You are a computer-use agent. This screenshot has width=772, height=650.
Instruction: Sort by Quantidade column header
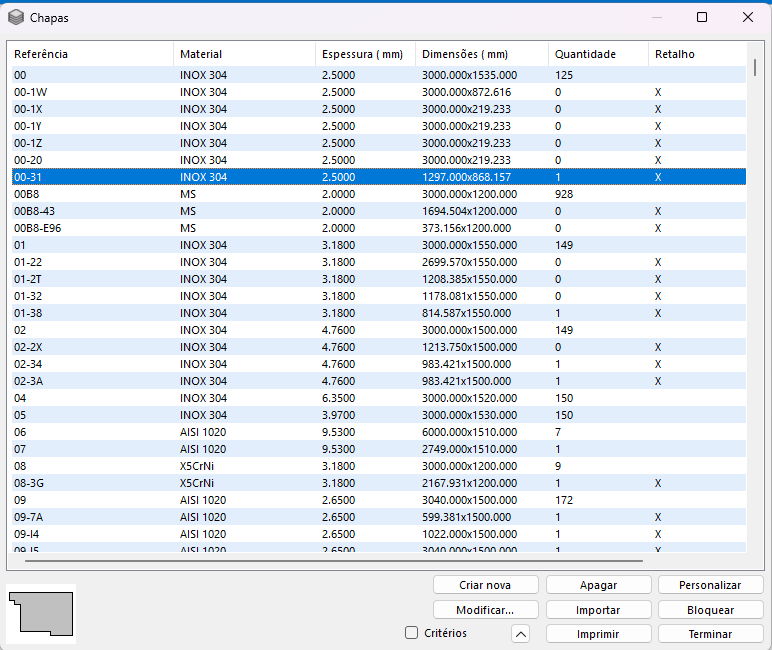(x=598, y=54)
